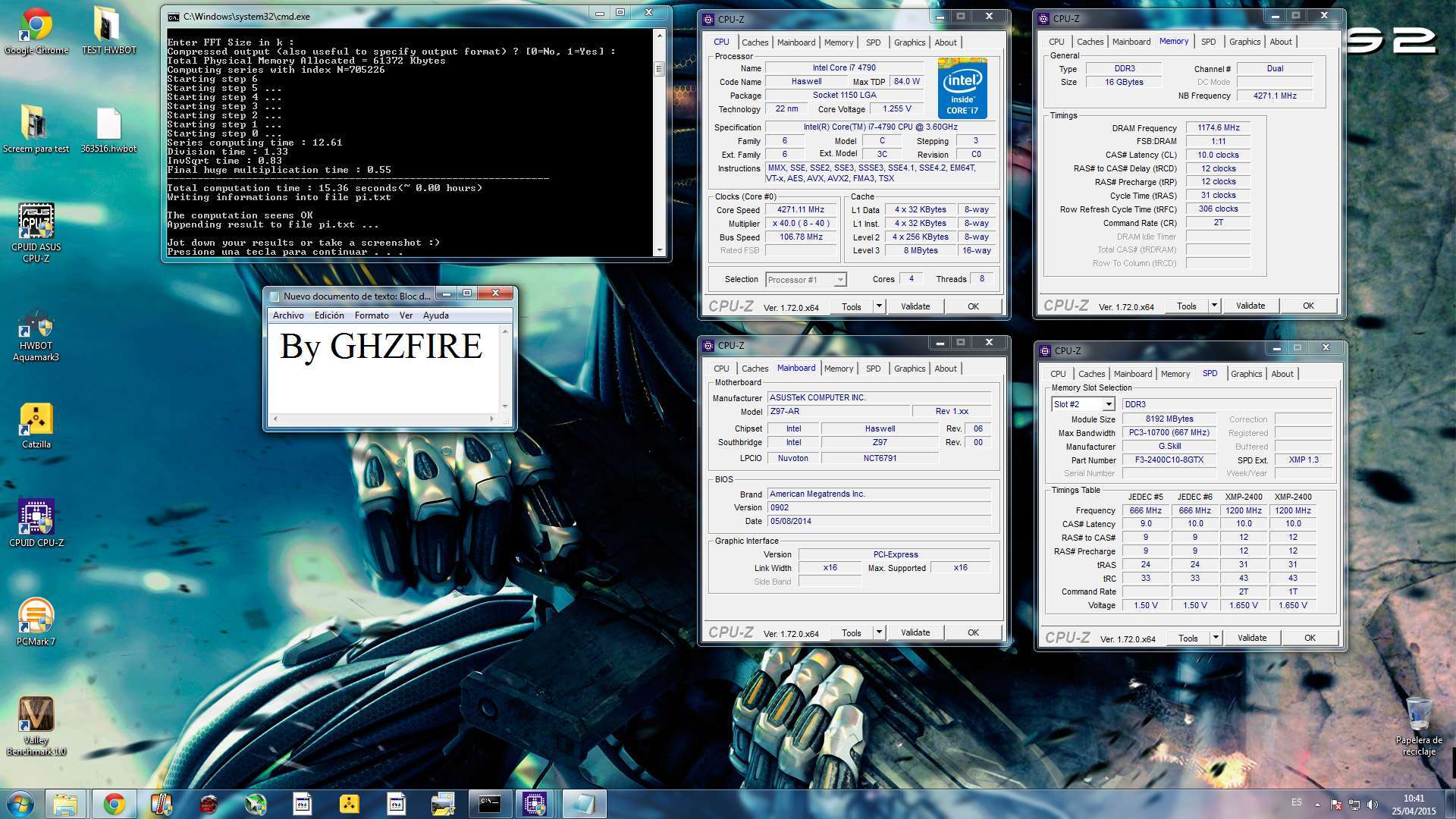Expand Tools arrow in the Memory tab window
The image size is (1456, 819).
(x=1214, y=306)
